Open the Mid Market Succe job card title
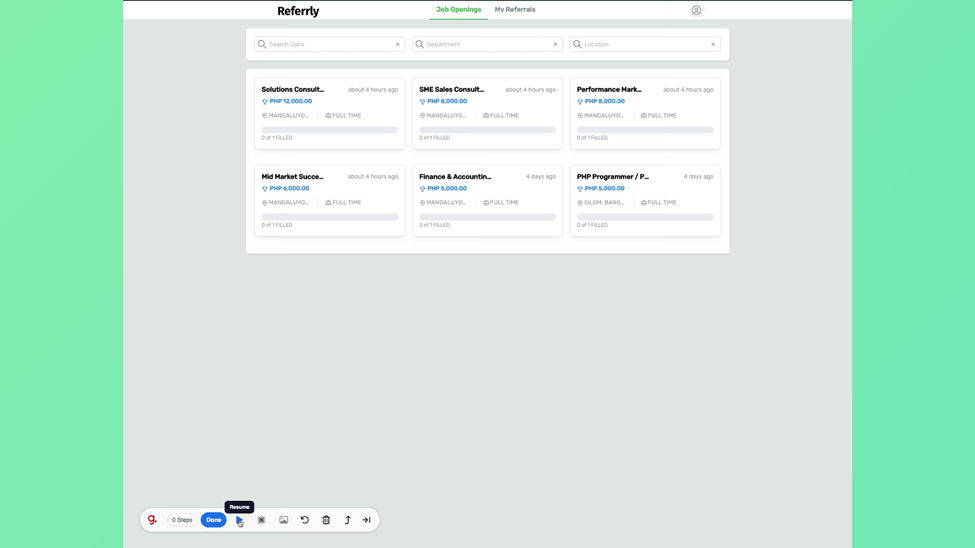This screenshot has width=975, height=548. [x=292, y=177]
